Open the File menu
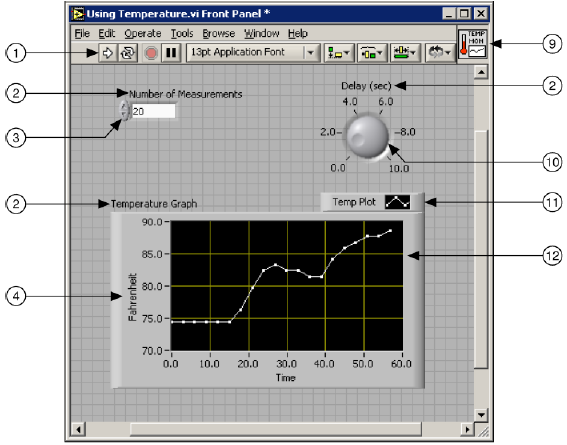 tap(82, 34)
